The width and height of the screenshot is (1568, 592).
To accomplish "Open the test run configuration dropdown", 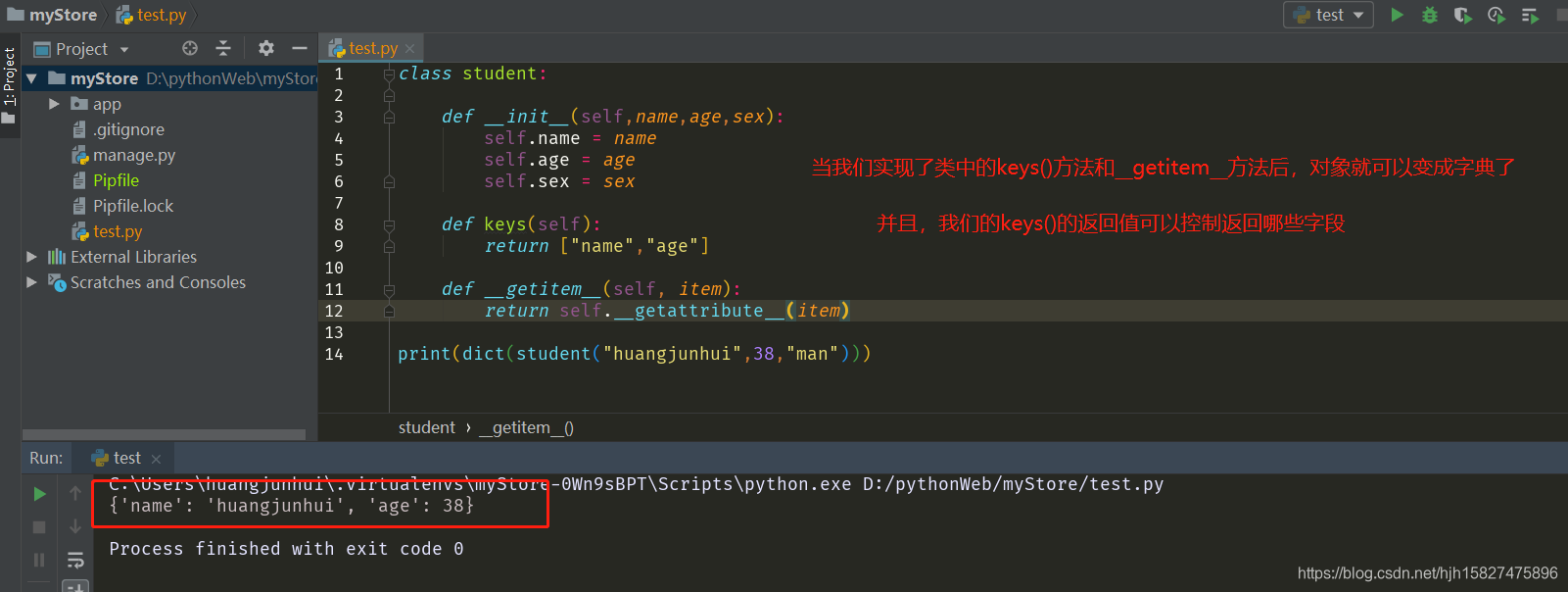I will (1329, 15).
